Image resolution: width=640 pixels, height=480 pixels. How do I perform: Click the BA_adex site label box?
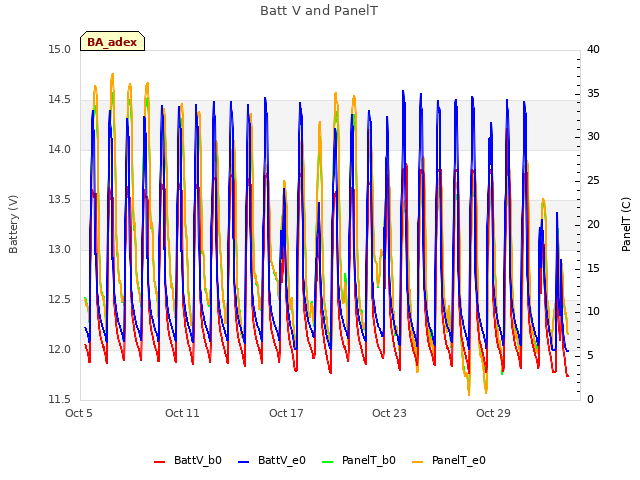point(112,41)
